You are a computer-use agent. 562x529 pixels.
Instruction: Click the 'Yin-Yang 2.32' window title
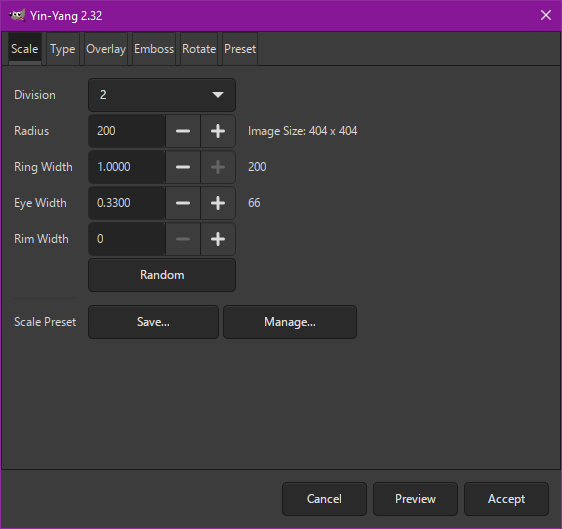[66, 16]
